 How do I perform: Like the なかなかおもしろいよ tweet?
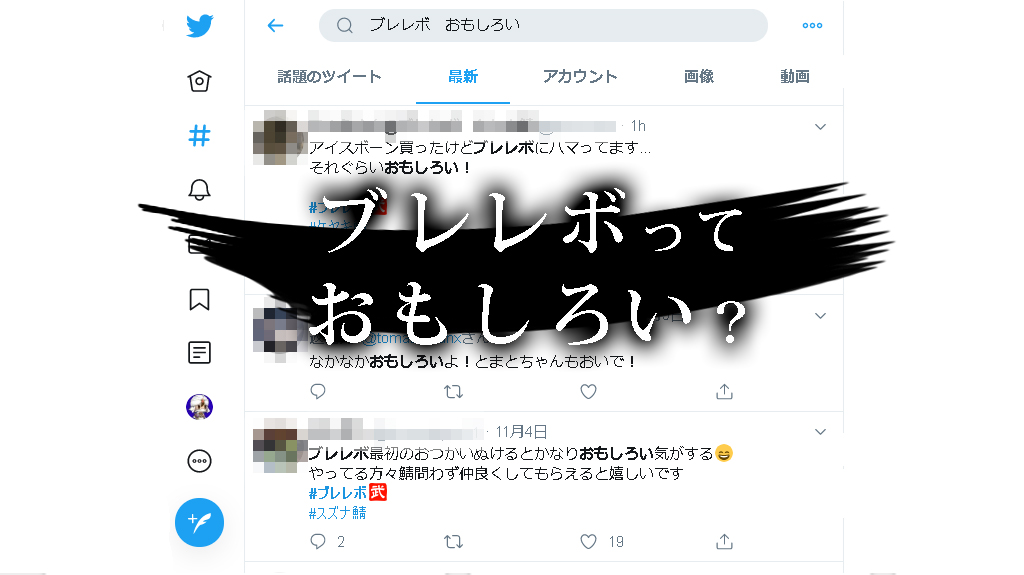tap(588, 391)
